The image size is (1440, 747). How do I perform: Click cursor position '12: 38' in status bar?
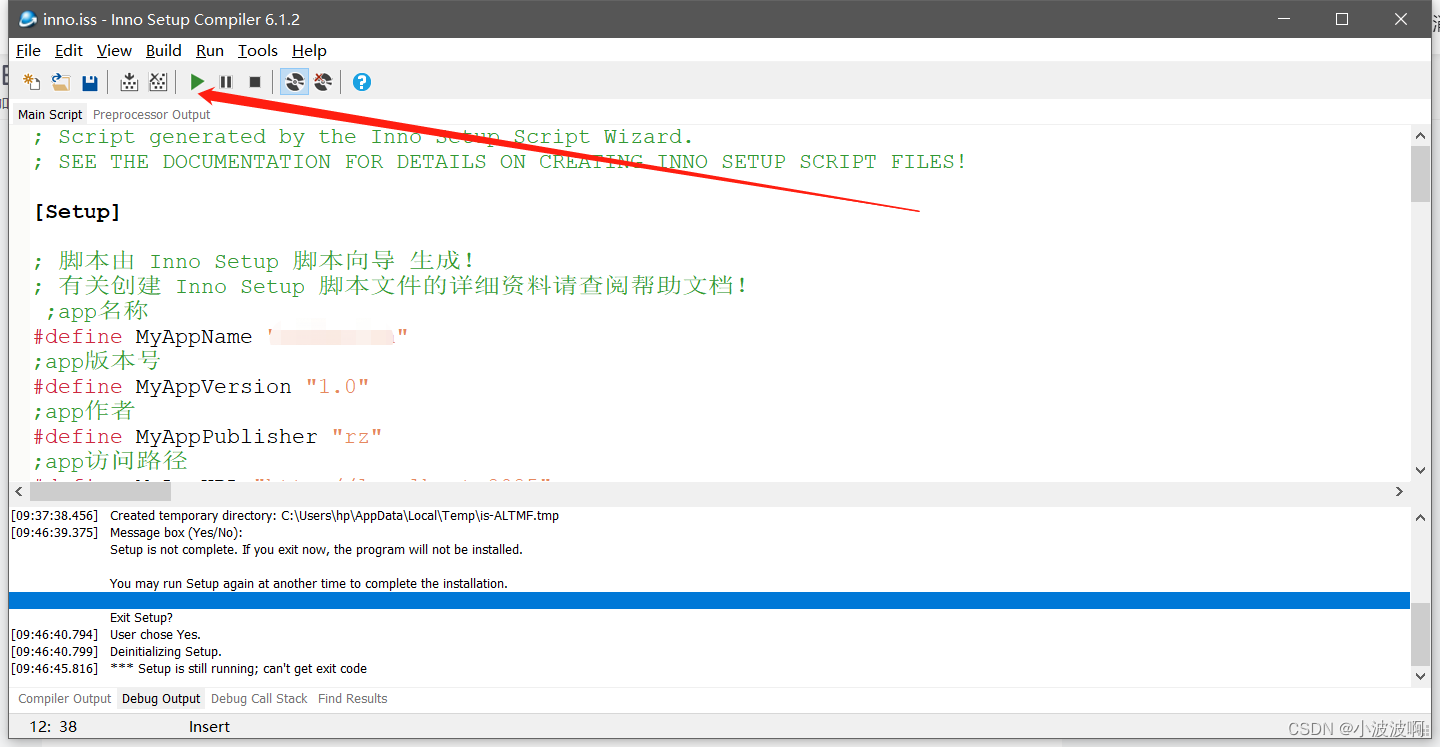pyautogui.click(x=54, y=727)
